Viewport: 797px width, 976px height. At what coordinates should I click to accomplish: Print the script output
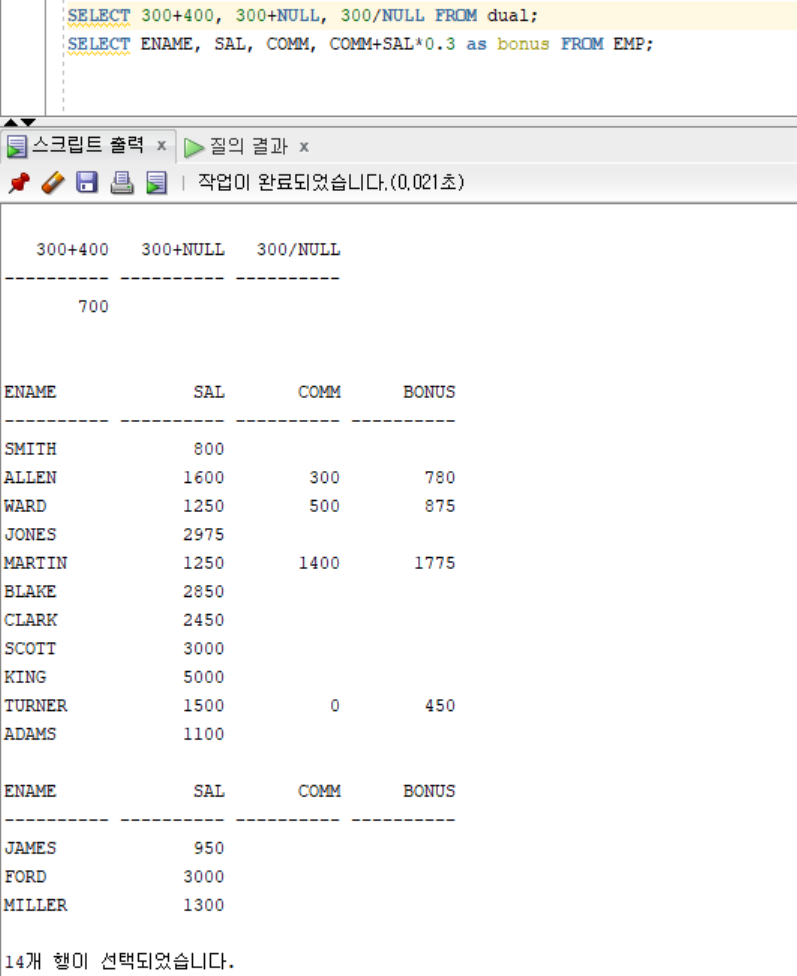point(122,183)
